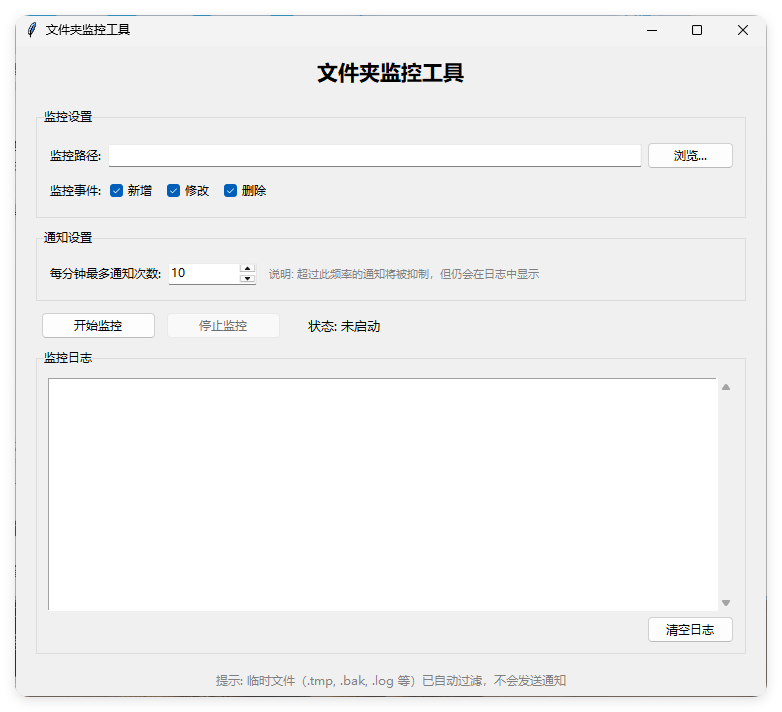Viewport: 782px width, 712px height.
Task: Open folder picker with 浏览... button
Action: pyautogui.click(x=690, y=156)
